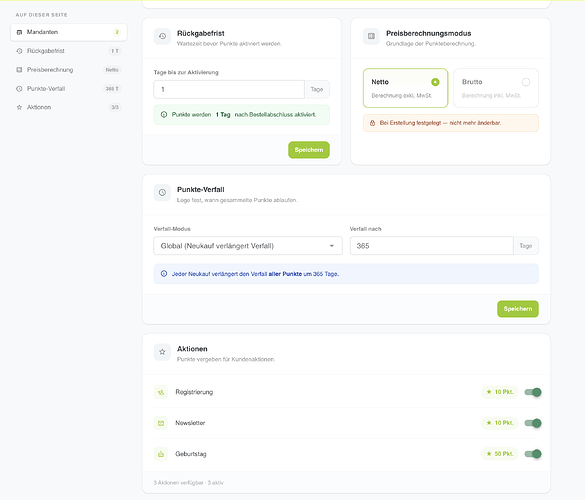Disable the Newsletter action switch
This screenshot has width=585, height=500.
[533, 423]
